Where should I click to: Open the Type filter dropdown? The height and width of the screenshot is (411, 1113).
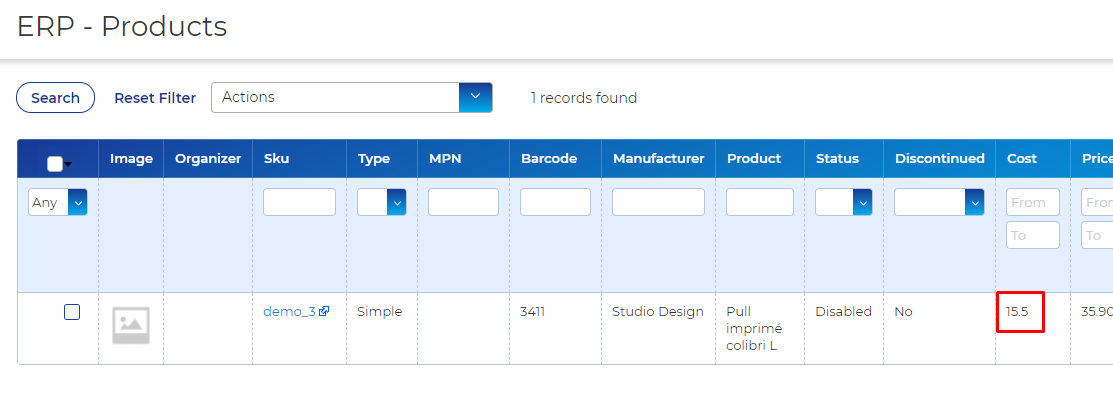click(382, 202)
